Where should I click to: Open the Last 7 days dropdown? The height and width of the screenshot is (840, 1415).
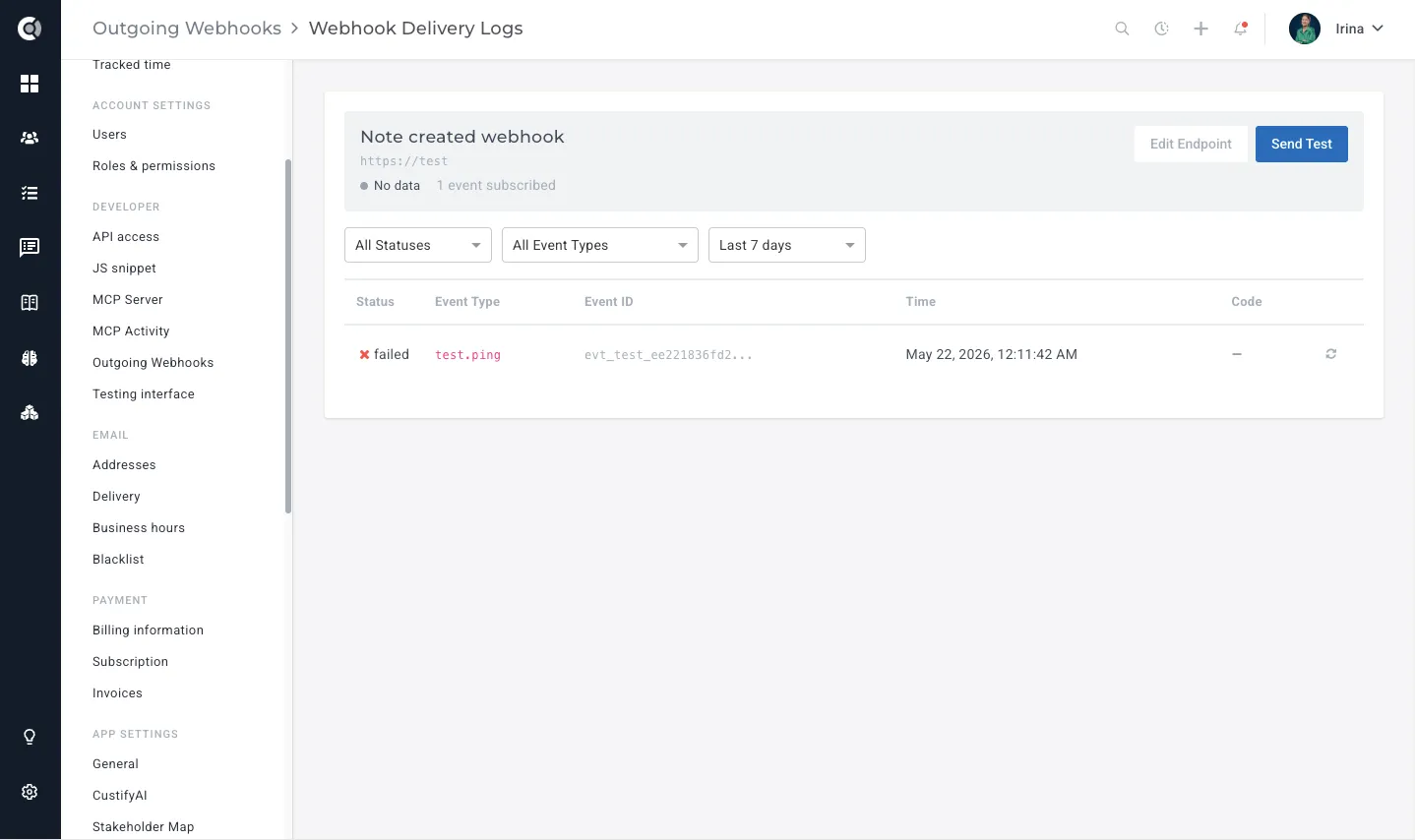pyautogui.click(x=787, y=245)
